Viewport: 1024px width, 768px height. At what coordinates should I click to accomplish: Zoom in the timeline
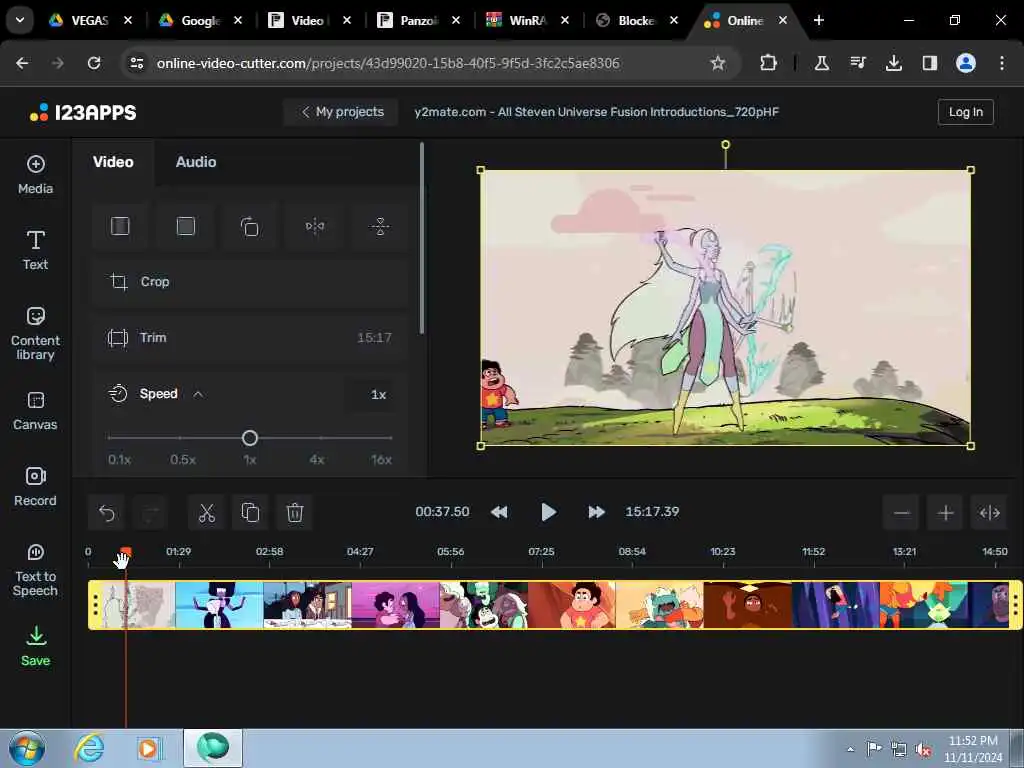(x=945, y=513)
